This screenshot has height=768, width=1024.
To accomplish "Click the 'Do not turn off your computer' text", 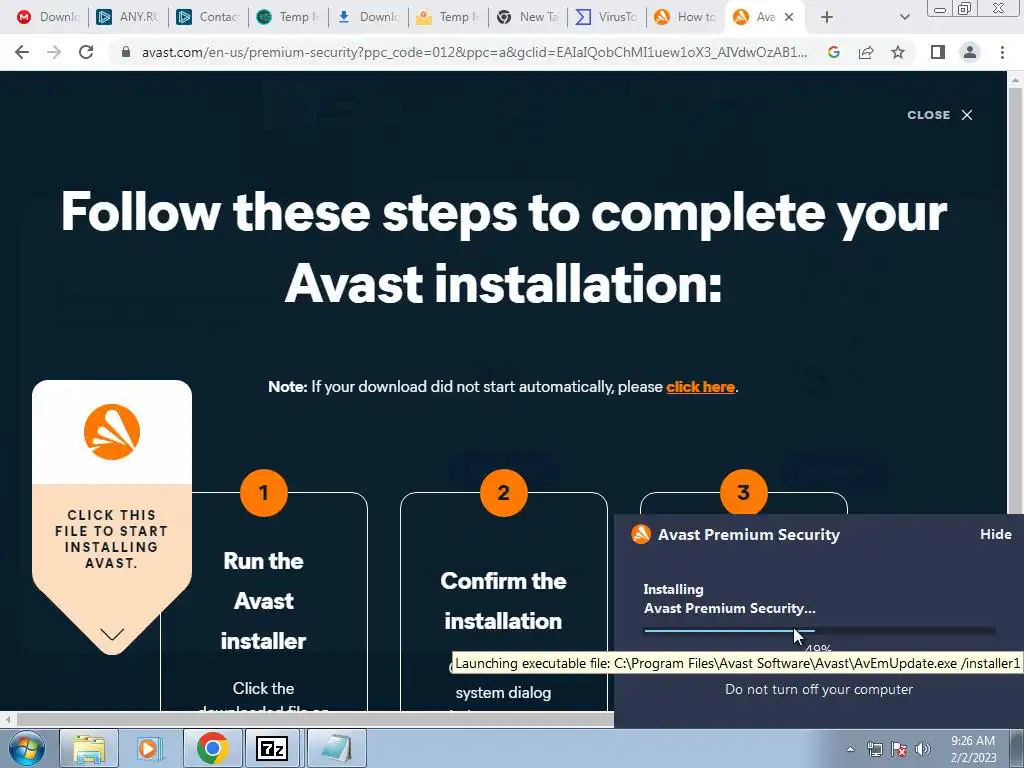I will coord(819,689).
